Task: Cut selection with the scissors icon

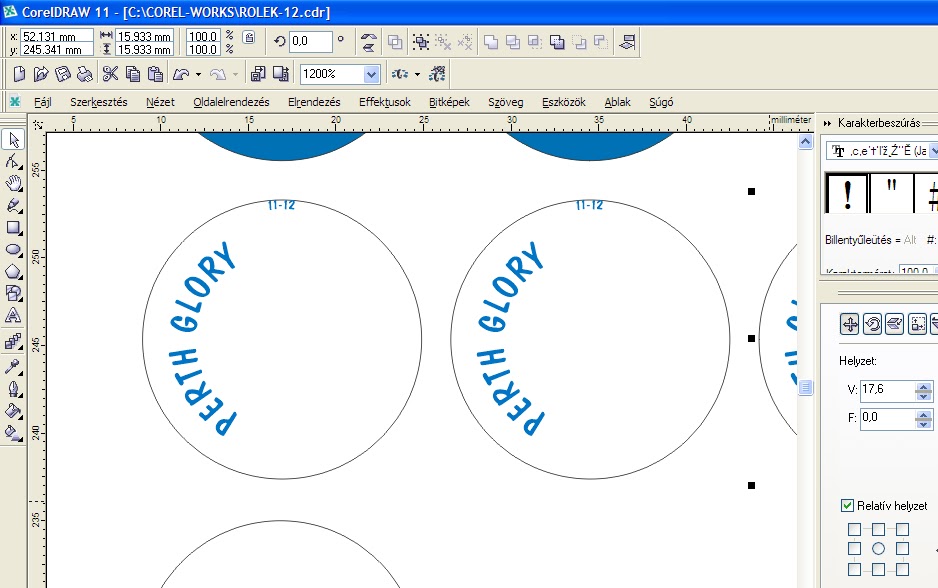Action: pyautogui.click(x=110, y=74)
